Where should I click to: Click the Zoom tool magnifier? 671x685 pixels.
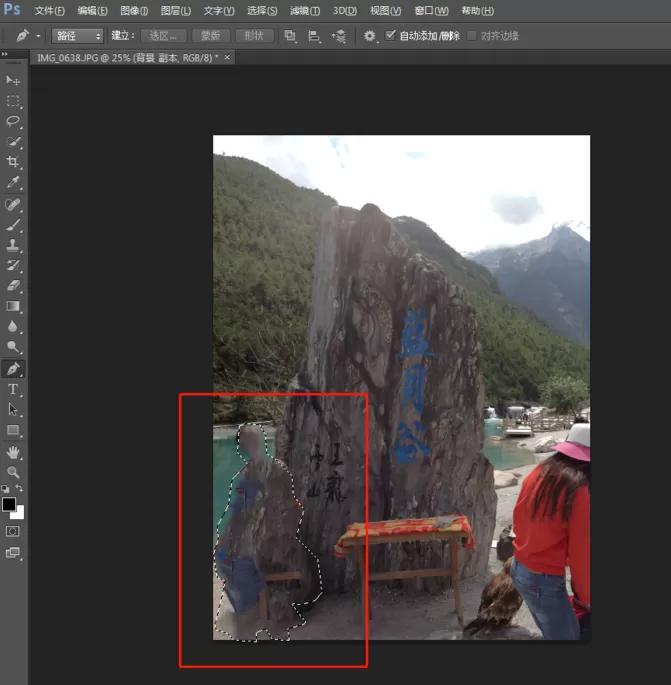(x=13, y=472)
